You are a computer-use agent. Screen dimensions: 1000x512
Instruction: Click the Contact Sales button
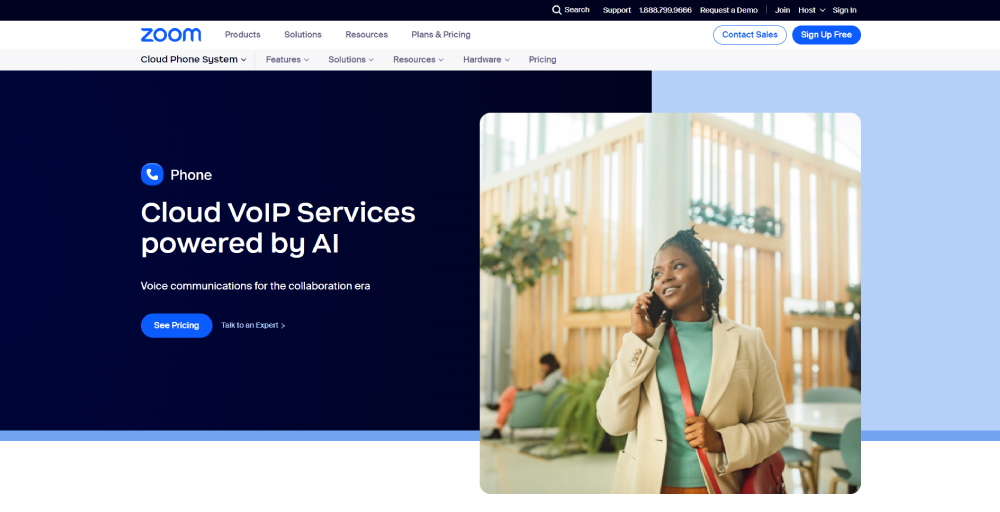749,35
